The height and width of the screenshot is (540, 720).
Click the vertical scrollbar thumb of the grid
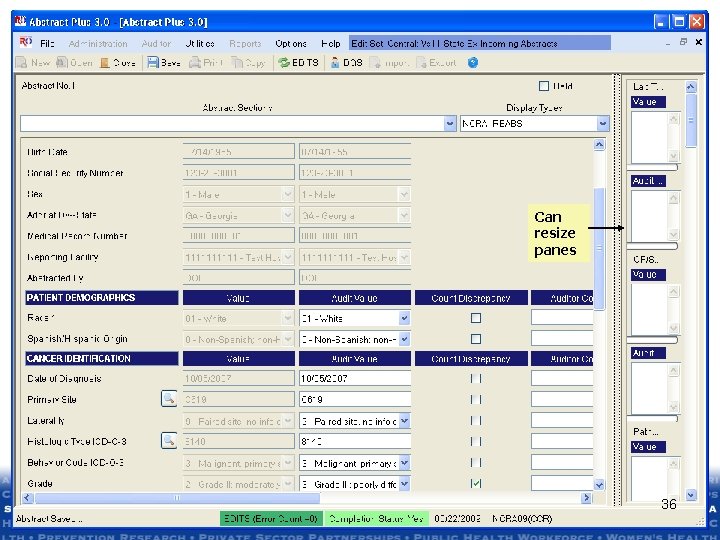599,249
